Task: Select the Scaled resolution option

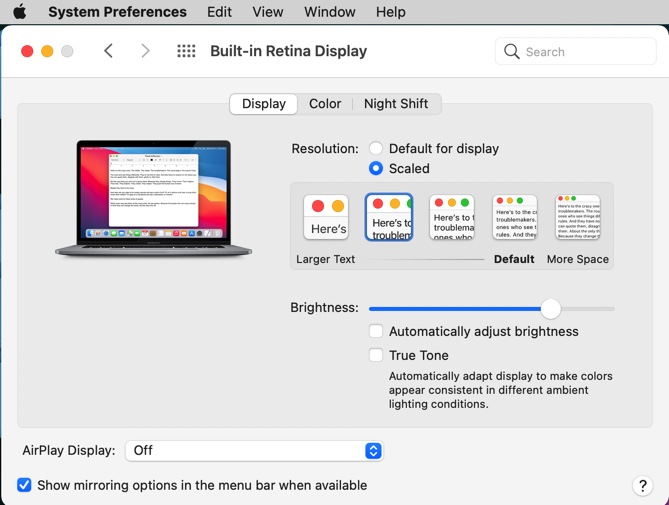Action: (x=376, y=168)
